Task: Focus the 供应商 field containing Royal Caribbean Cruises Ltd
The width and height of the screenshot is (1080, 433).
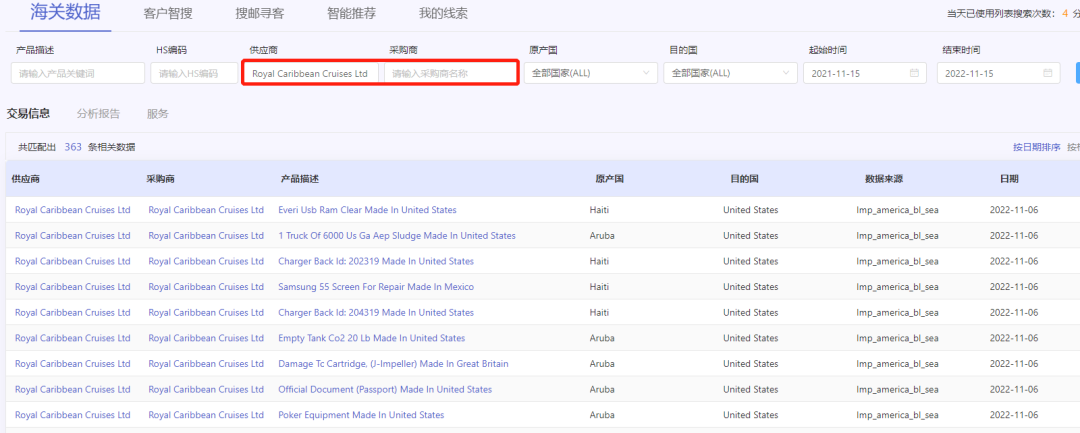Action: [x=311, y=73]
